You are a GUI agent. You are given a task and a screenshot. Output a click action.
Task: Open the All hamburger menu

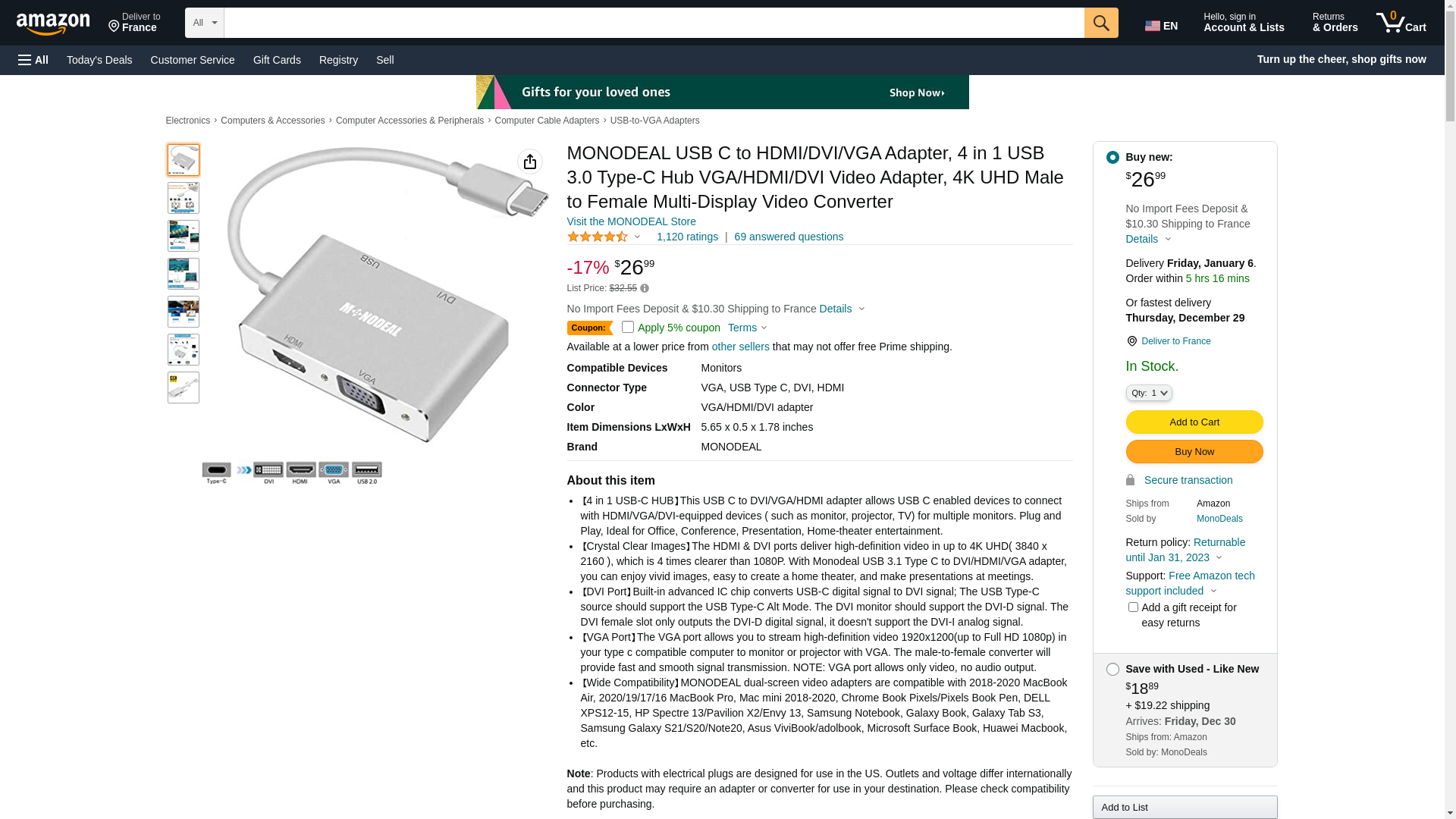[x=33, y=60]
